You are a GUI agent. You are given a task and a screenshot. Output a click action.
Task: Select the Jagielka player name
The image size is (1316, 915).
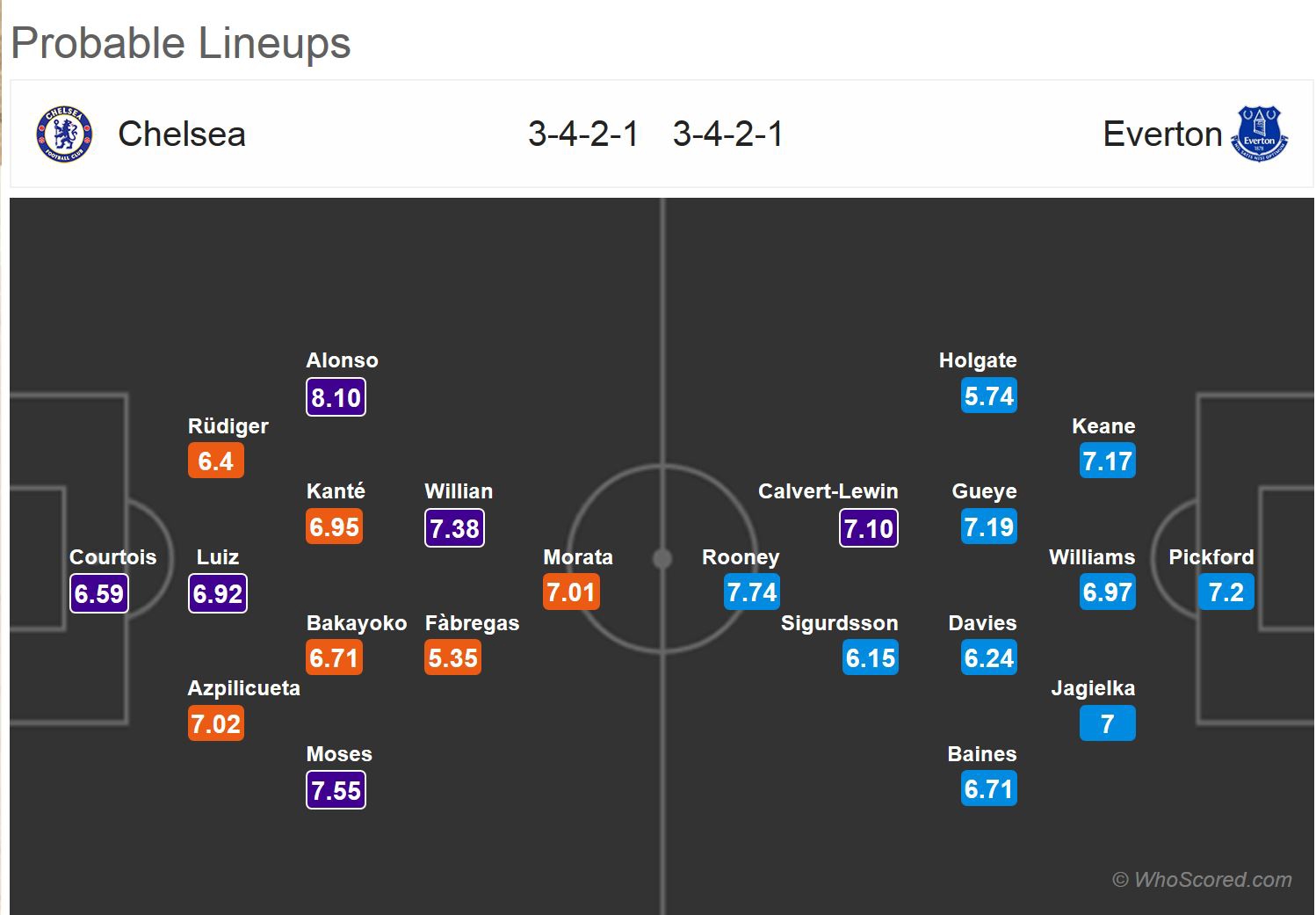click(x=1093, y=688)
